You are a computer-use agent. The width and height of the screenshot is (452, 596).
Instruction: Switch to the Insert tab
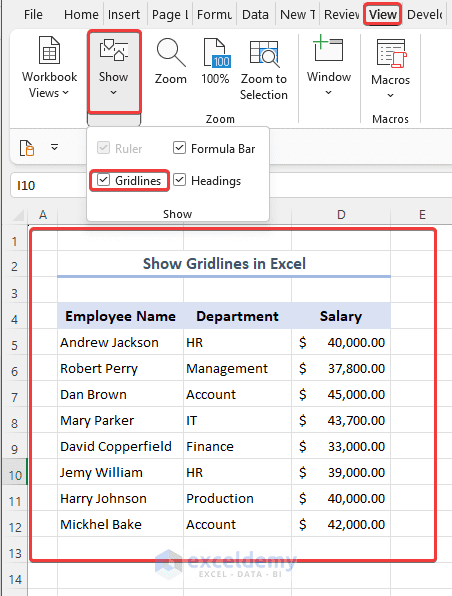coord(124,14)
